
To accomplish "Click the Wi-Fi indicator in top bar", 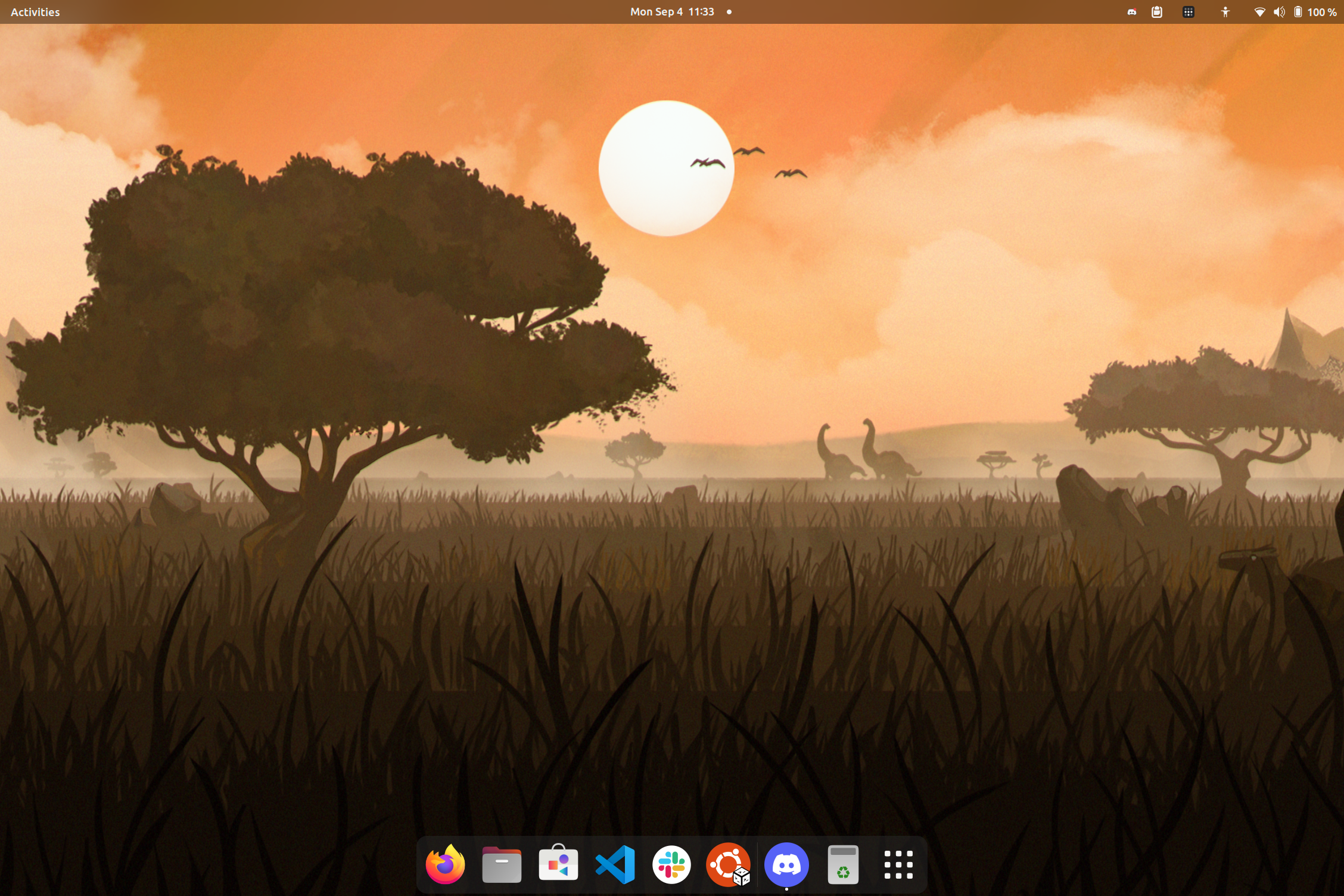I will 1259,12.
